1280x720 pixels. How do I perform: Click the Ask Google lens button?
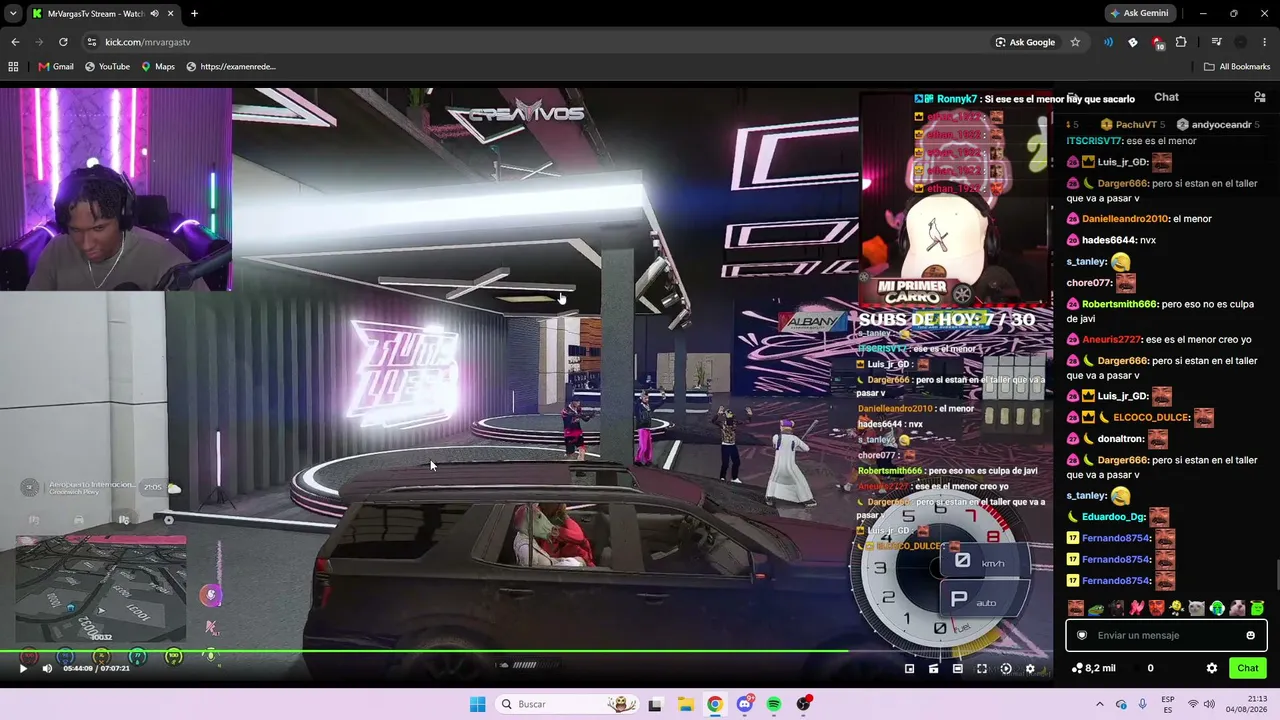[x=1025, y=42]
